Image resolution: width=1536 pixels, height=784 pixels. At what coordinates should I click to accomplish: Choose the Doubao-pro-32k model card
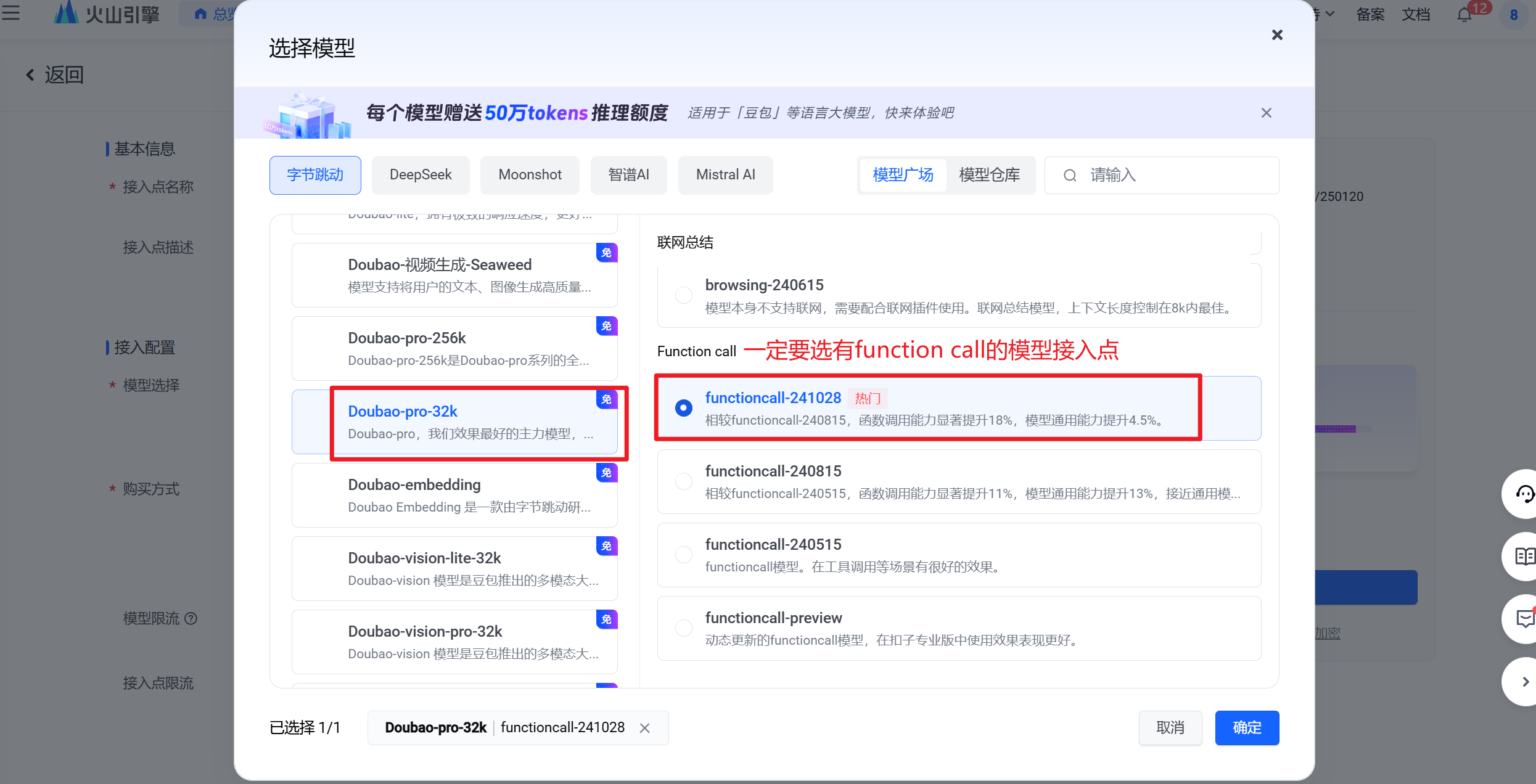pyautogui.click(x=454, y=422)
